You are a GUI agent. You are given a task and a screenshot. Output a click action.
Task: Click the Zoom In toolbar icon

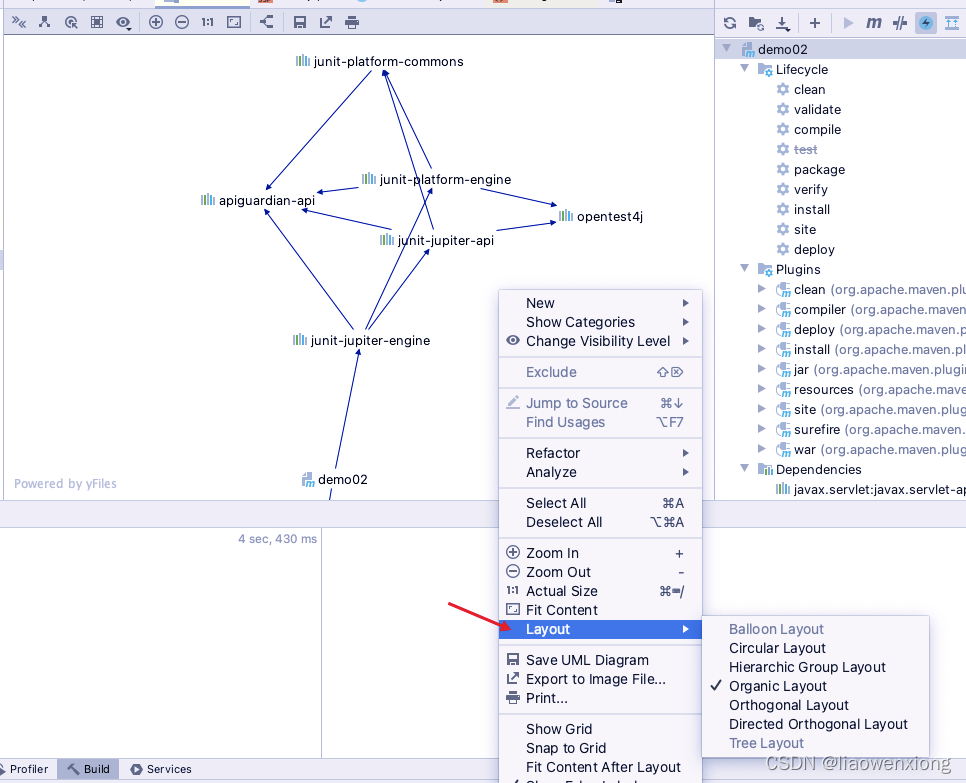click(x=156, y=23)
